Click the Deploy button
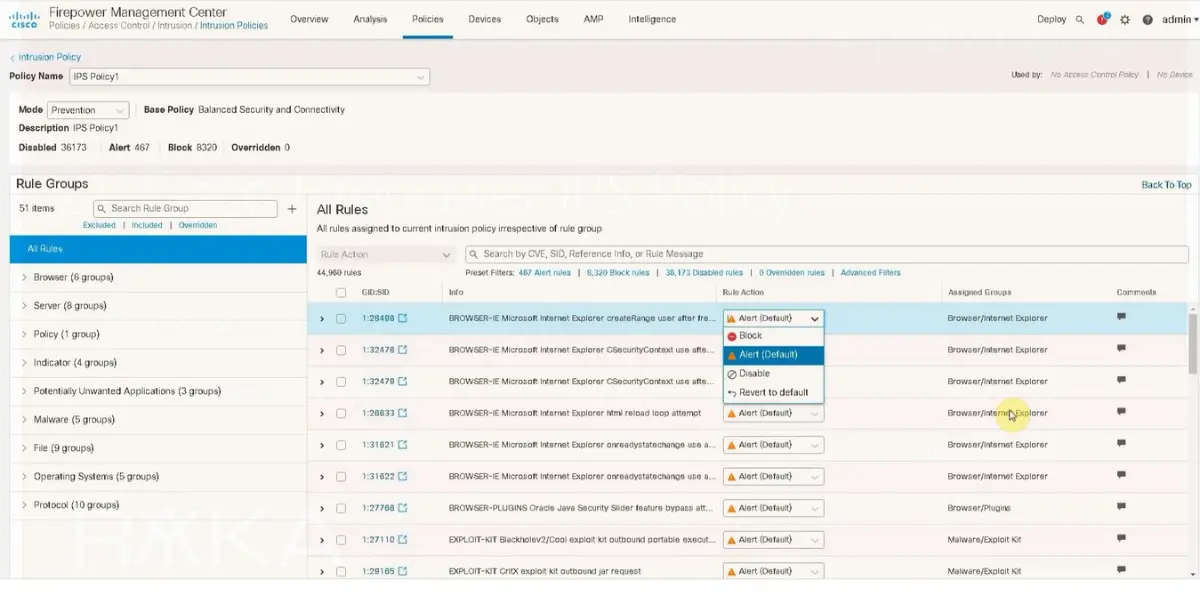This screenshot has height=600, width=1200. click(x=1052, y=20)
